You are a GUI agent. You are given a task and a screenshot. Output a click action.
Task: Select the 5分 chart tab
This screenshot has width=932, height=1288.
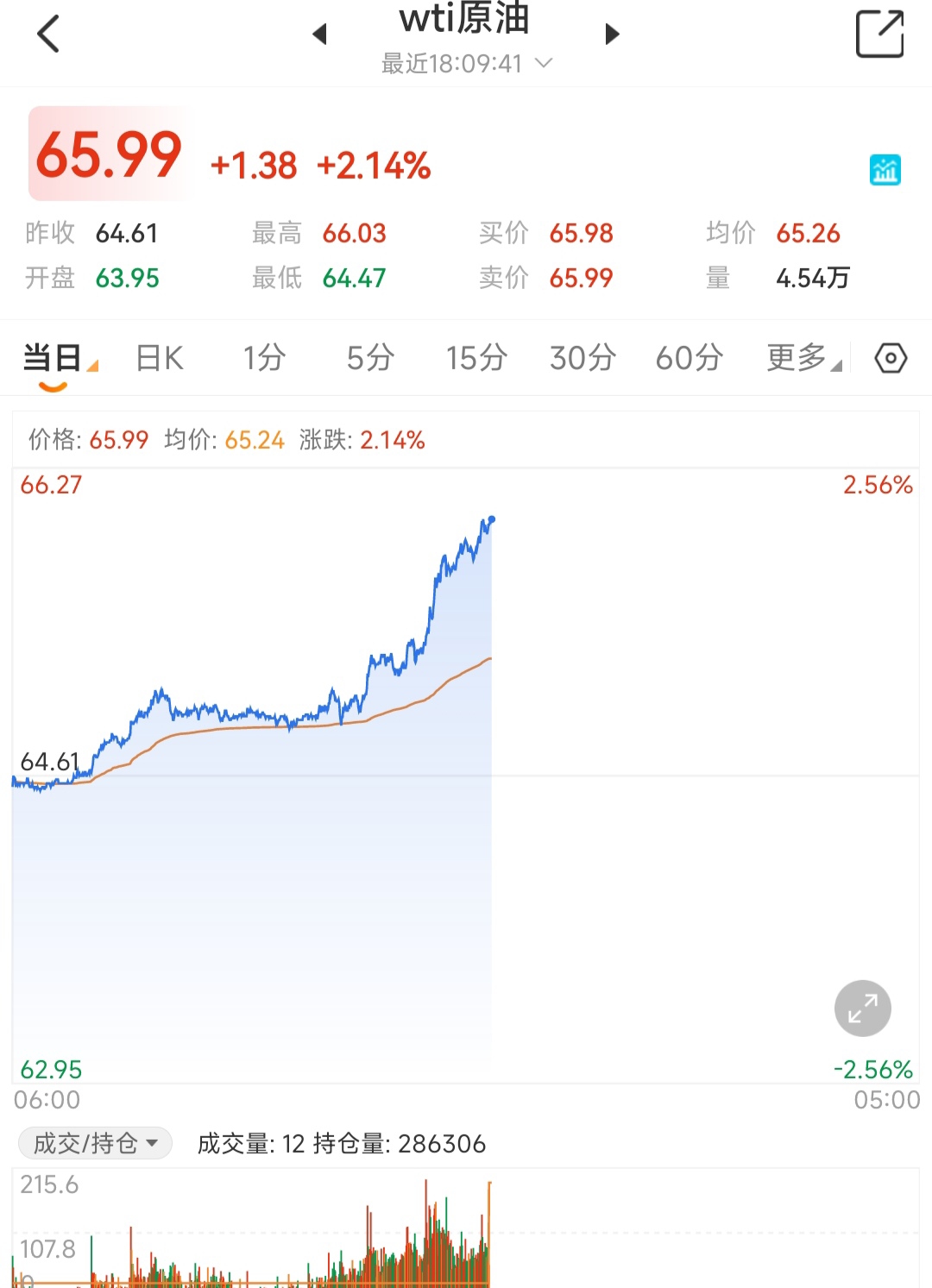click(370, 358)
